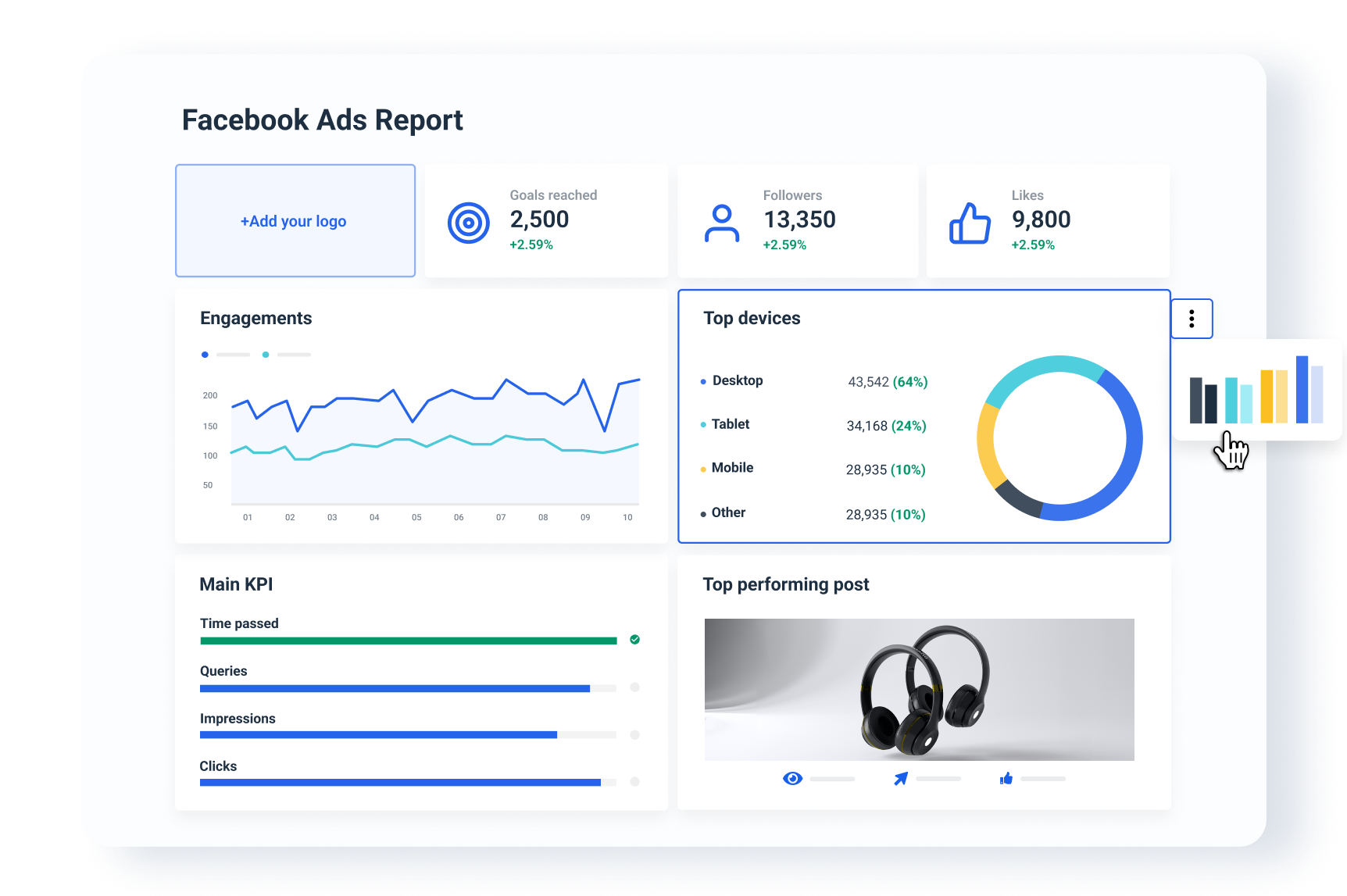Open the headphones post thumbnail

(919, 689)
